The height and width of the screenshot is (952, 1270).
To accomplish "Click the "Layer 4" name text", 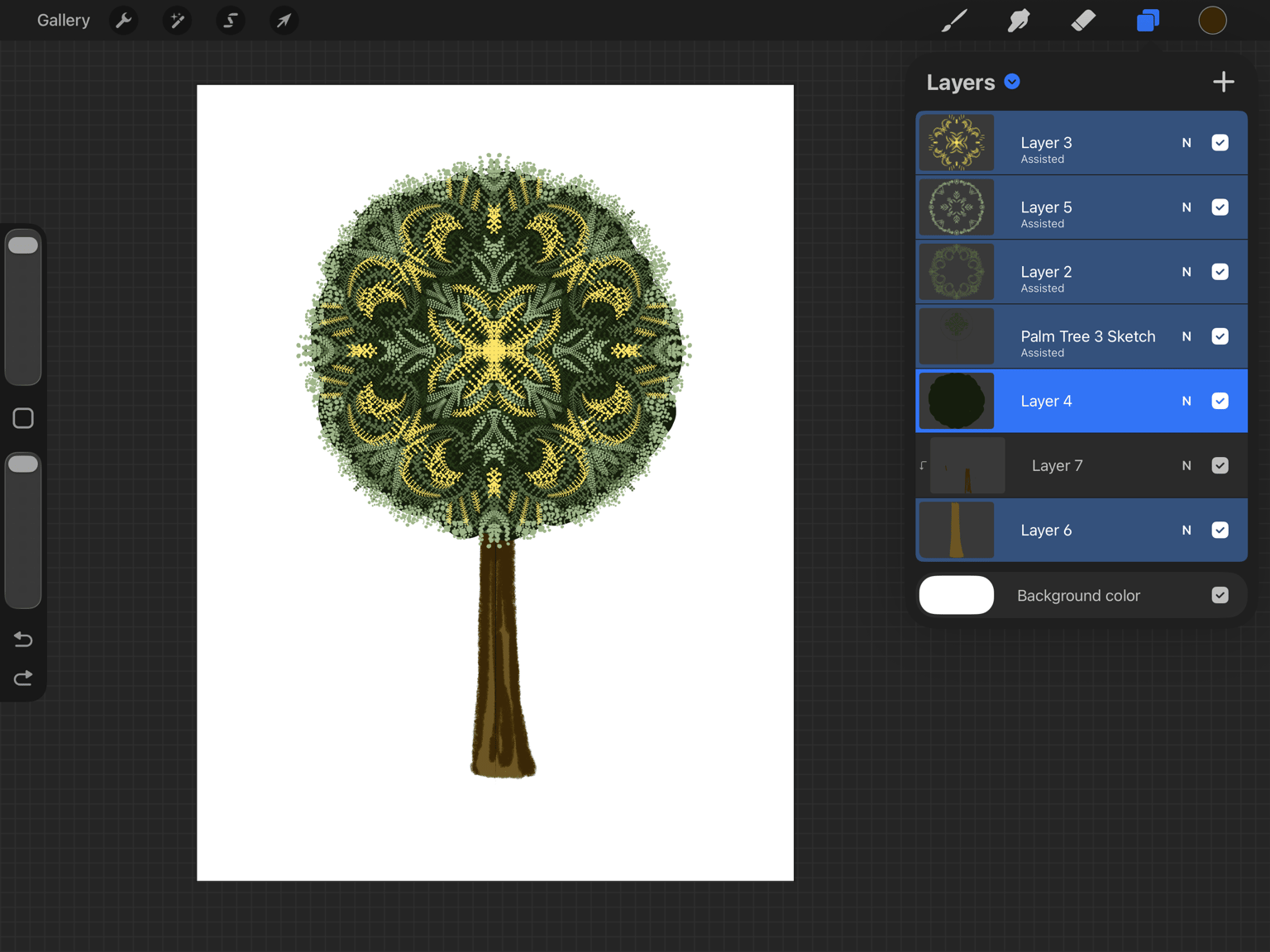I will tap(1046, 401).
